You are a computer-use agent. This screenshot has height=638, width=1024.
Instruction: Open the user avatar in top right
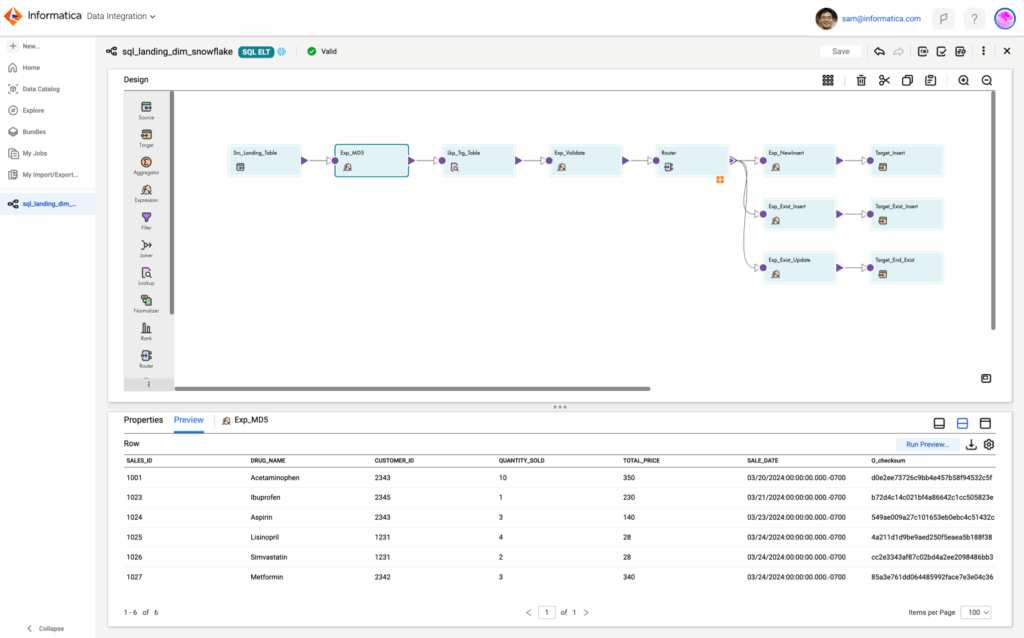pyautogui.click(x=1004, y=19)
